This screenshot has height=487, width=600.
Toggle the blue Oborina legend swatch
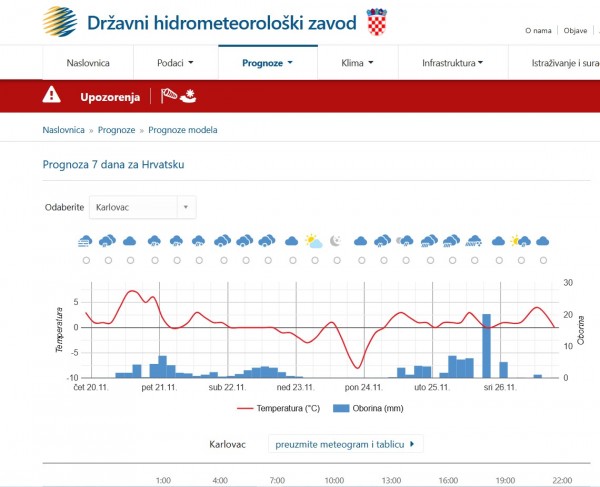click(341, 409)
